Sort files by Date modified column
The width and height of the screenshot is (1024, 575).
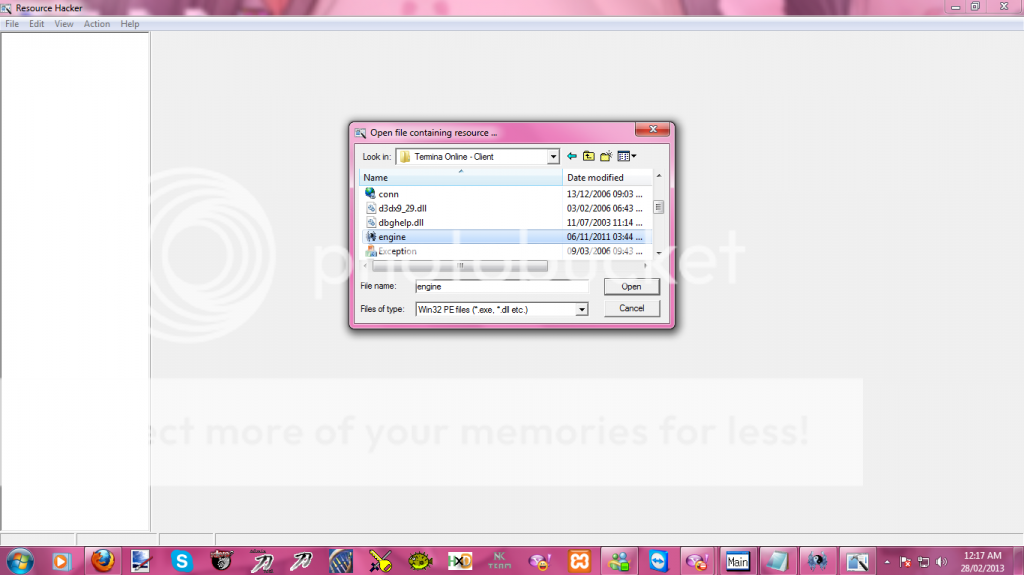click(x=595, y=178)
